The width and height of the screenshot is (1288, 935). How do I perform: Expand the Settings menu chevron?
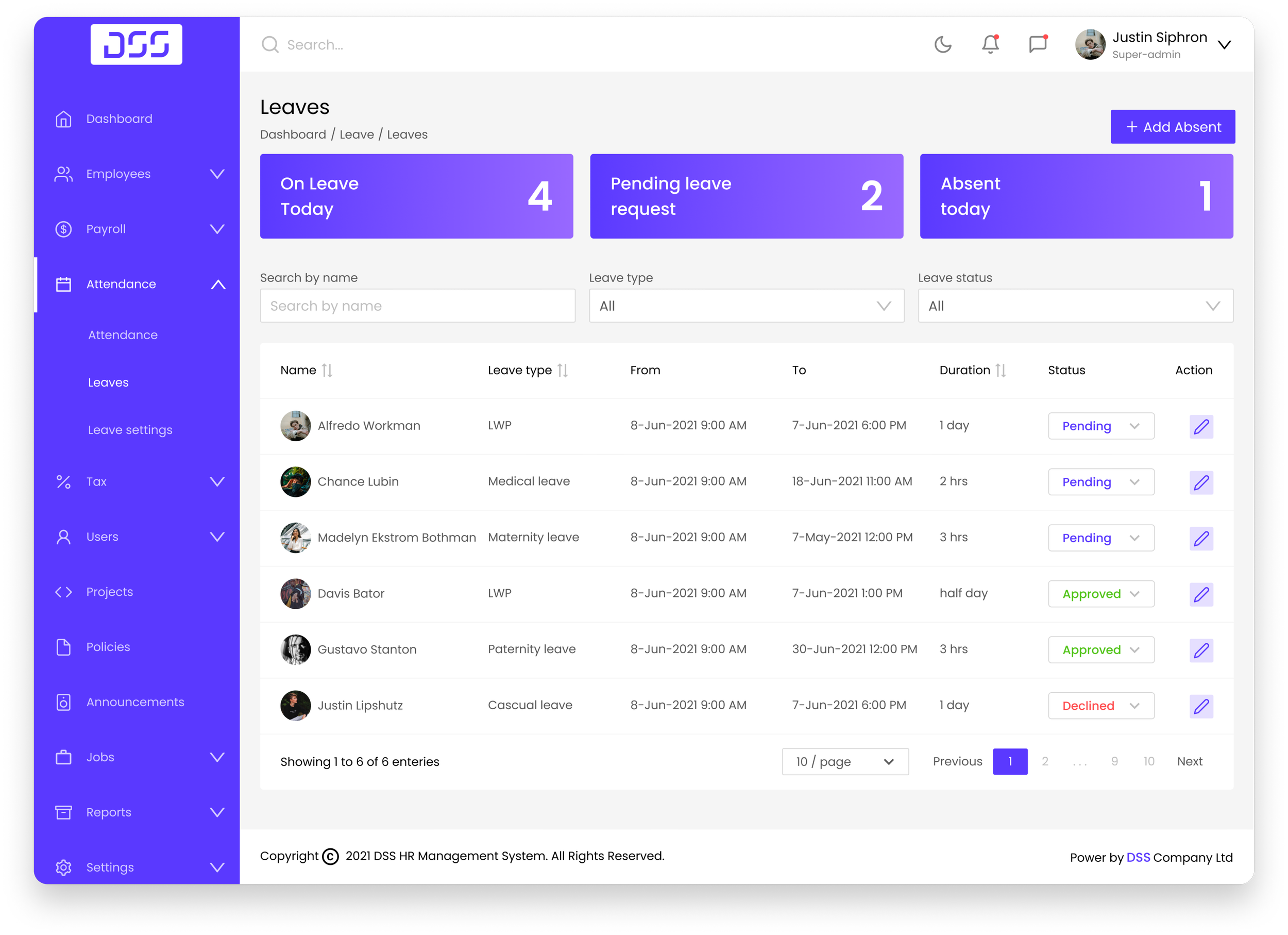coord(217,867)
